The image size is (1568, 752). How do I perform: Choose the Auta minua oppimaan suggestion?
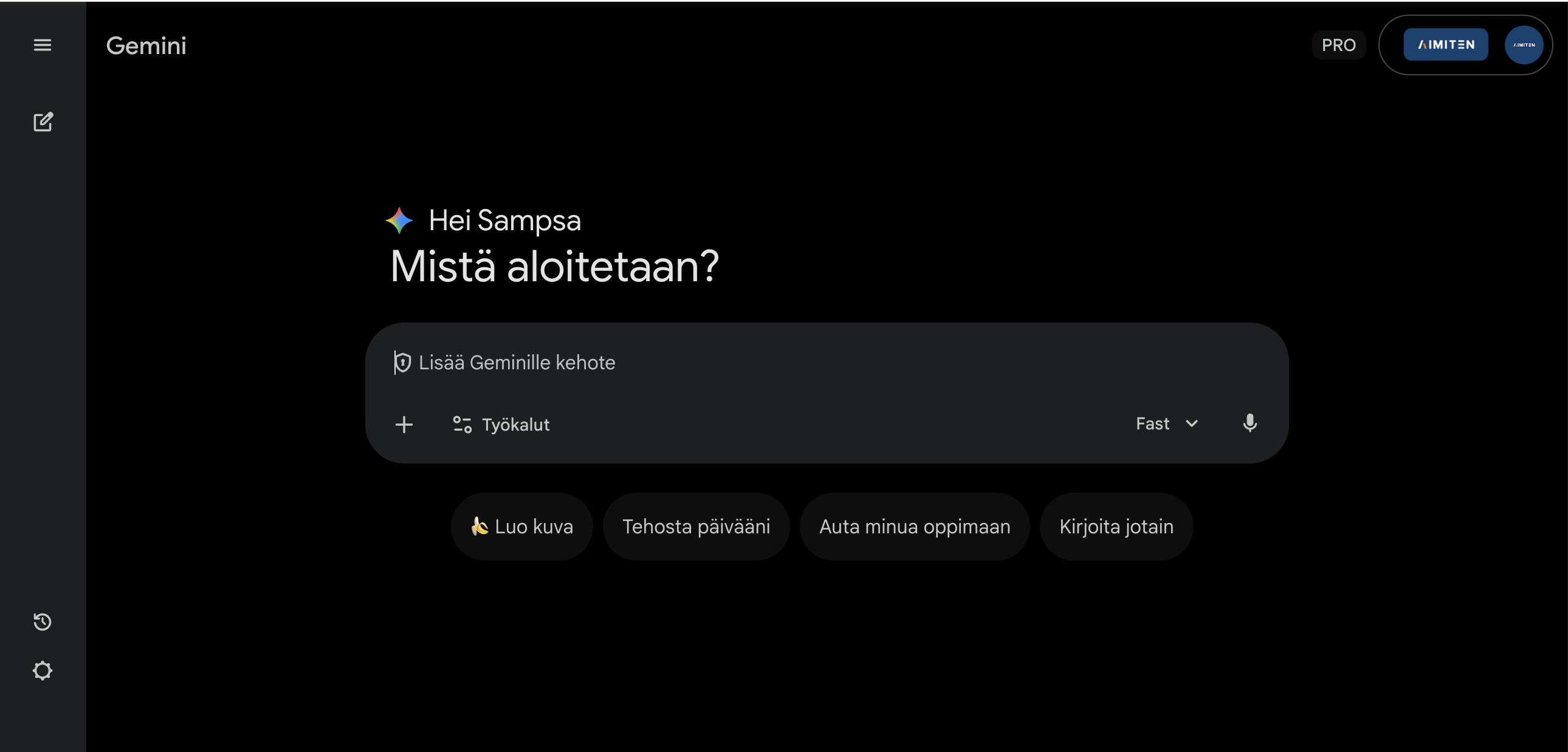914,526
